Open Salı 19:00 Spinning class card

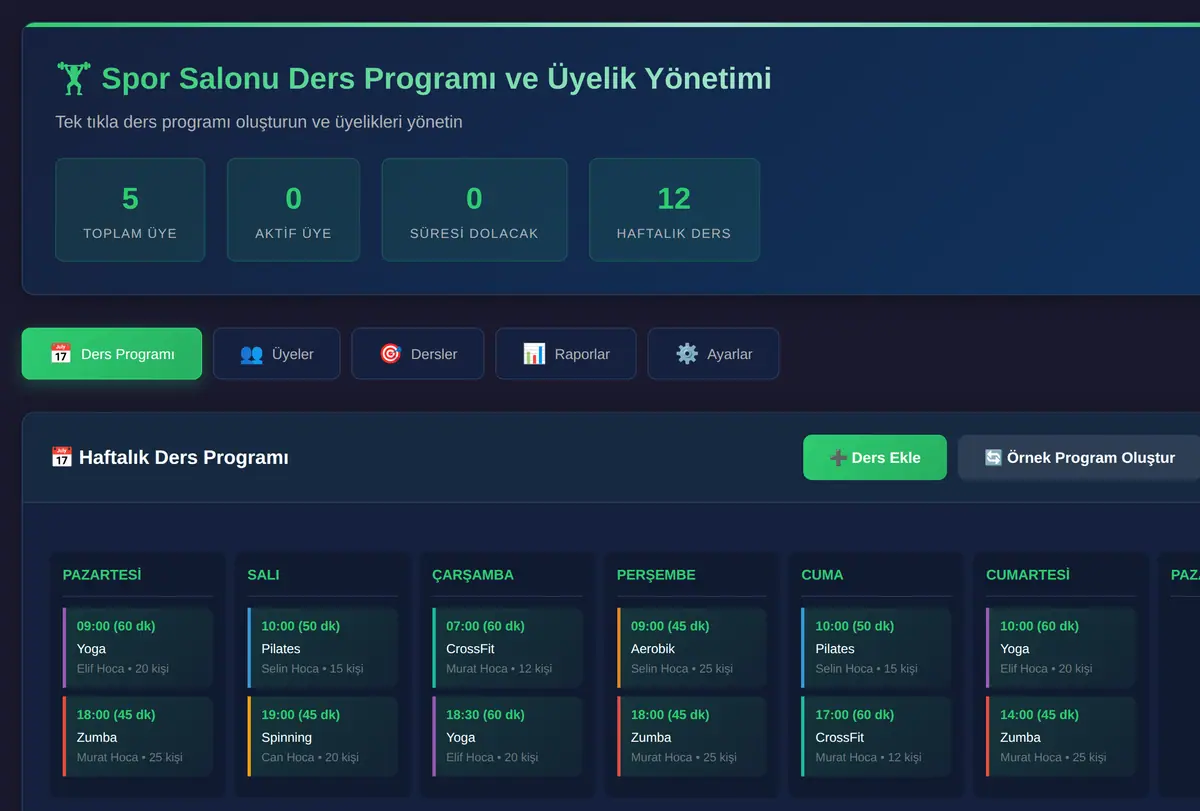[323, 736]
